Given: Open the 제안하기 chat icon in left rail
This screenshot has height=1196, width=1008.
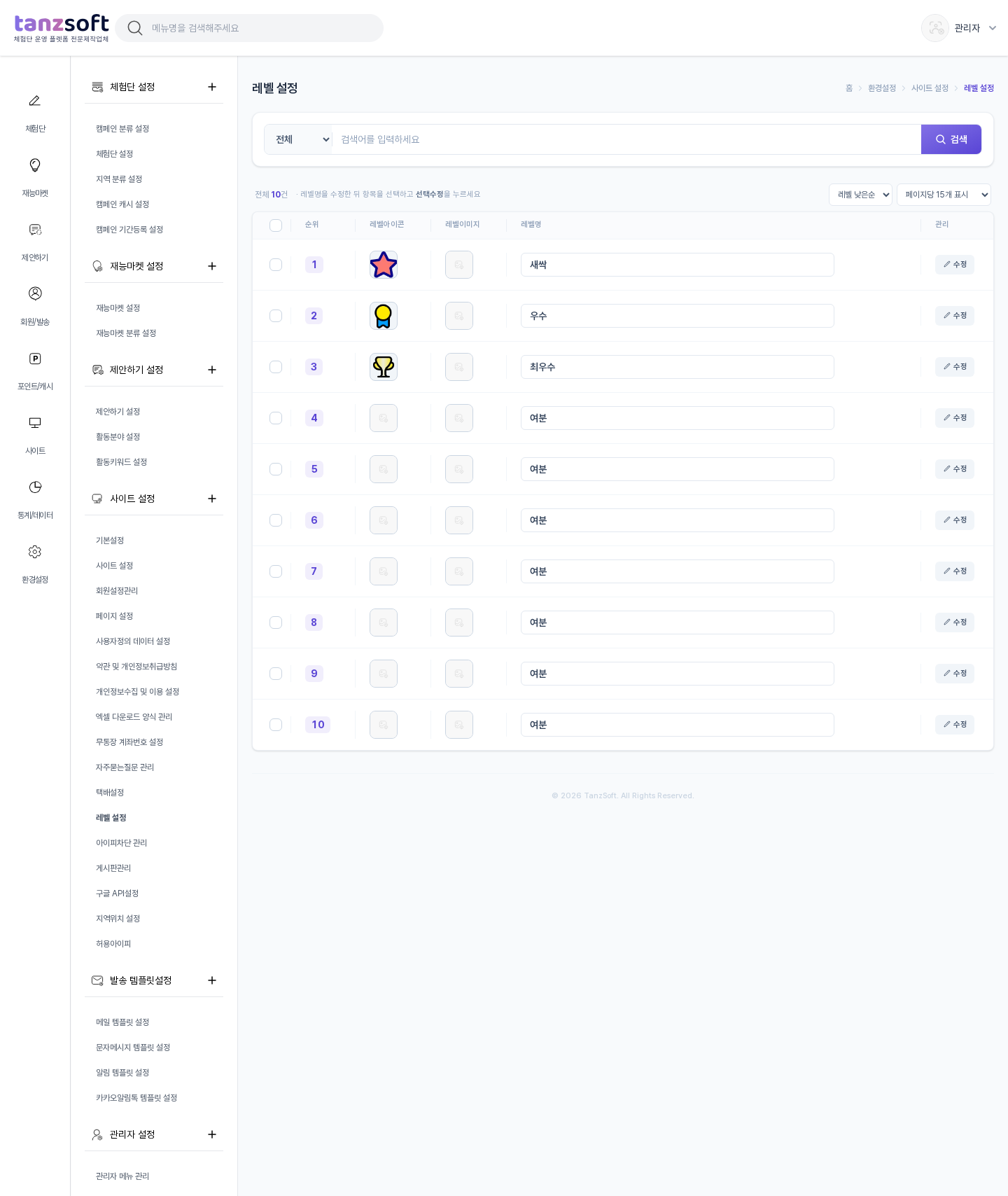Looking at the screenshot, I should coord(34,230).
